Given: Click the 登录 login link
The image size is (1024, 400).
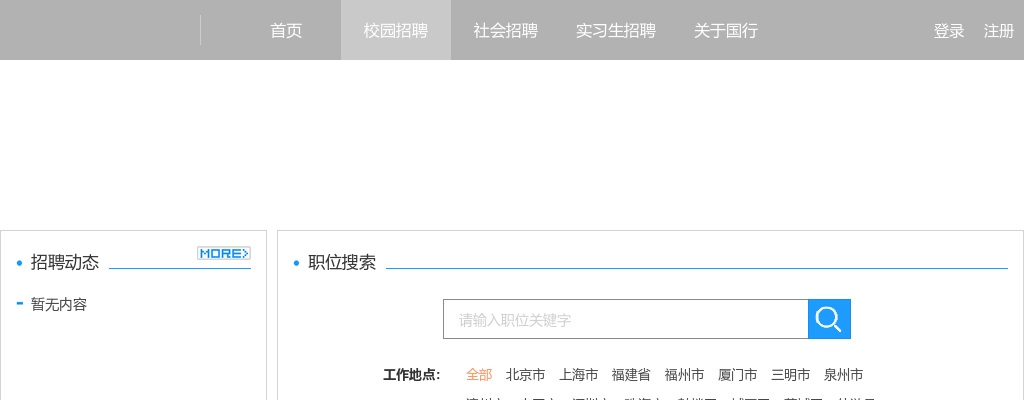Looking at the screenshot, I should (x=949, y=31).
